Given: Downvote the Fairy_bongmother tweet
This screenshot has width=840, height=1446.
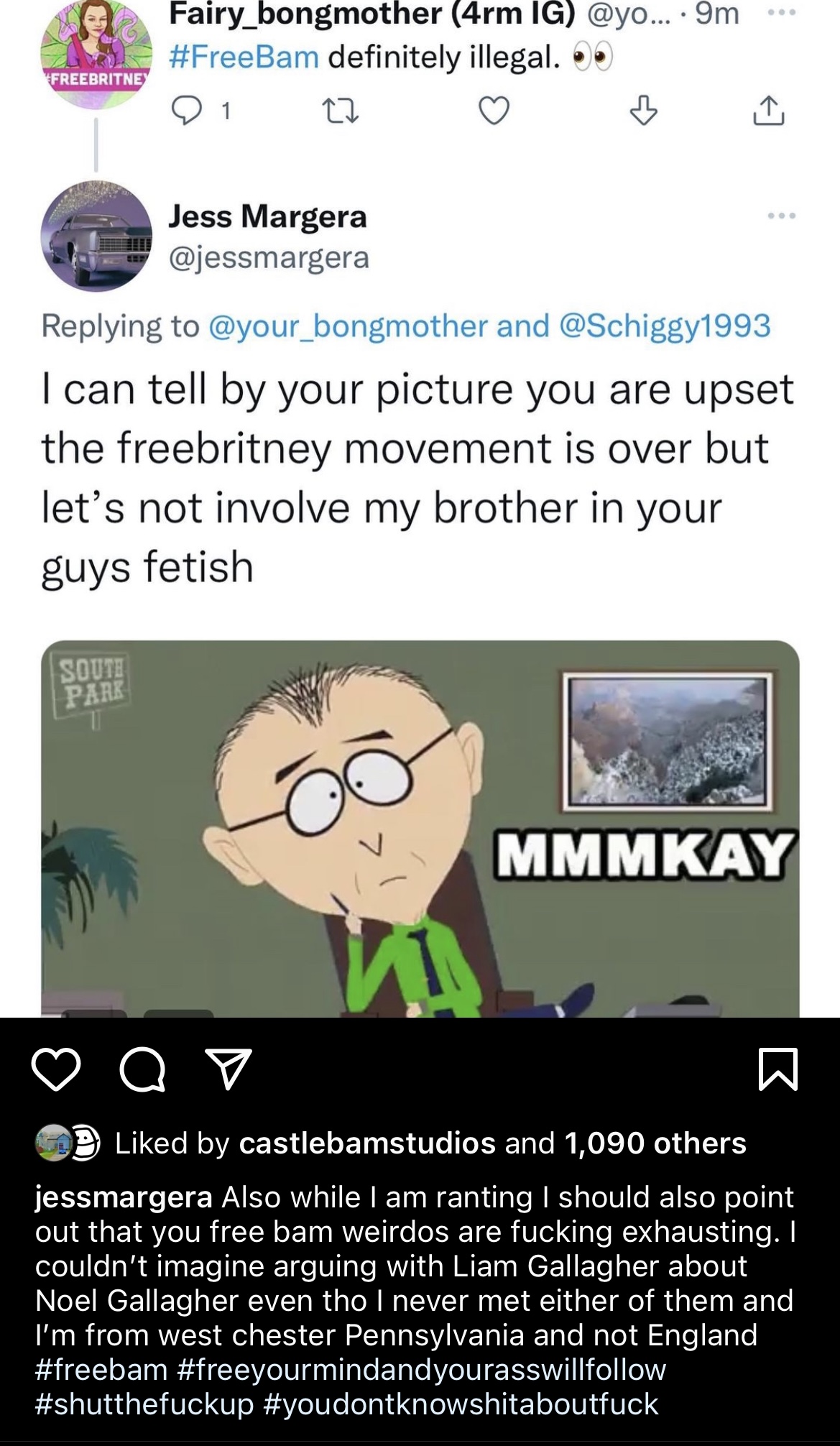Looking at the screenshot, I should coord(643,111).
